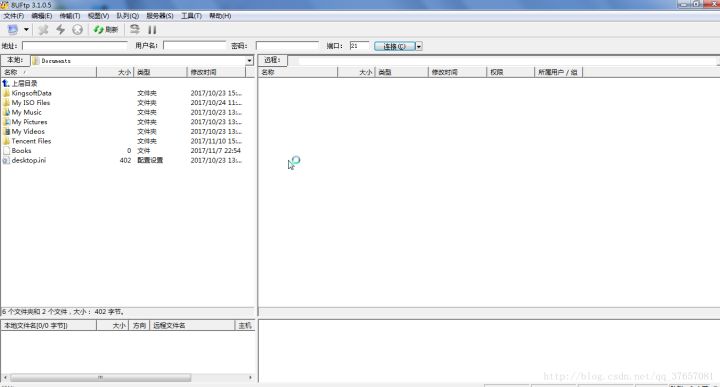720x387 pixels.
Task: Click the 连接(C) connect button
Action: click(394, 46)
